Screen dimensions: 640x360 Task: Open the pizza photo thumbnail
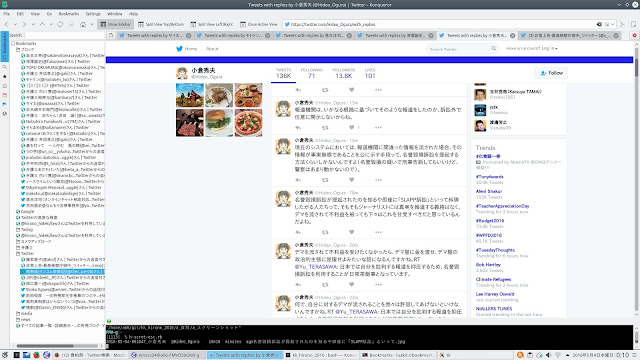248,122
